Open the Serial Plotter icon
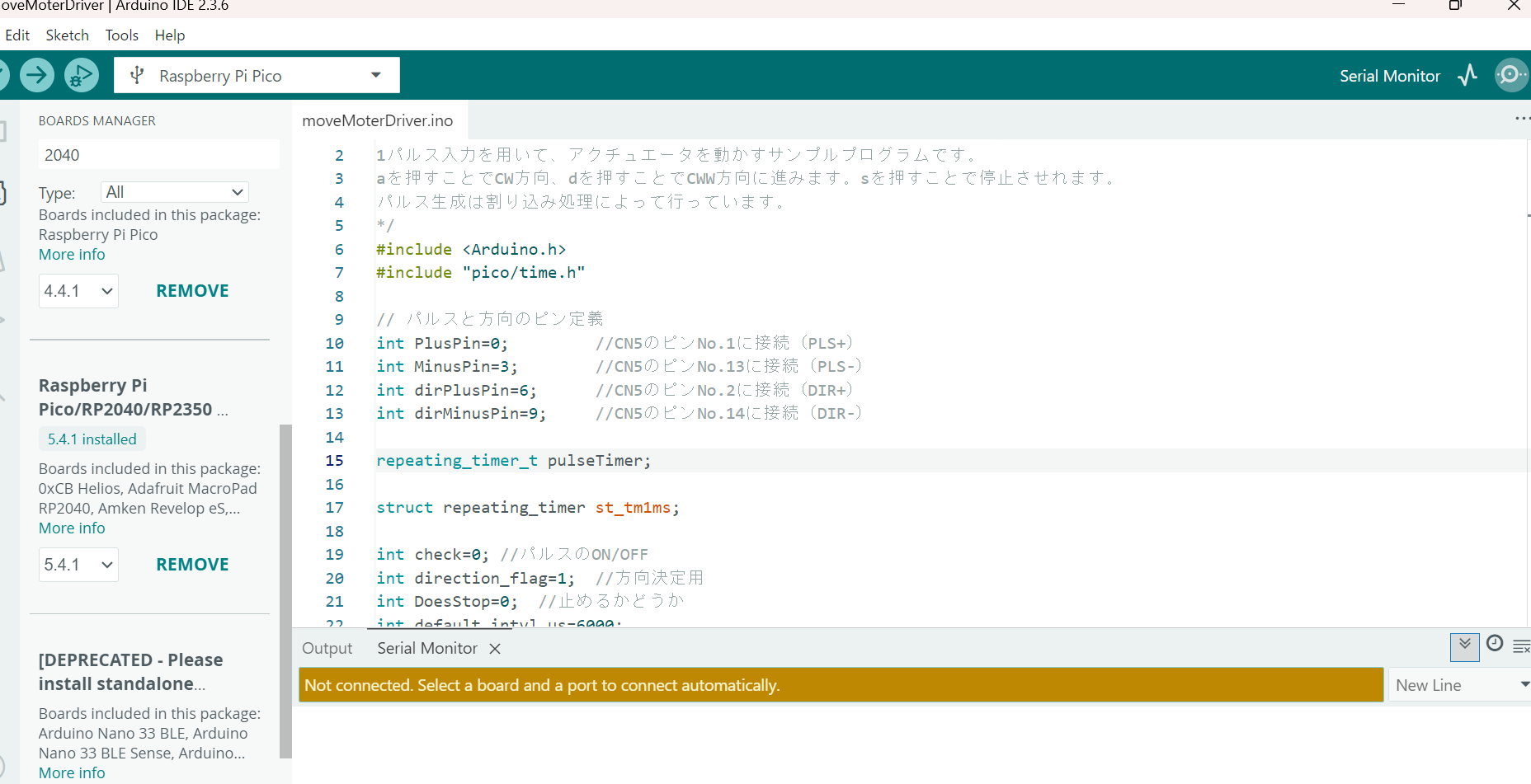Image resolution: width=1531 pixels, height=784 pixels. coord(1467,76)
